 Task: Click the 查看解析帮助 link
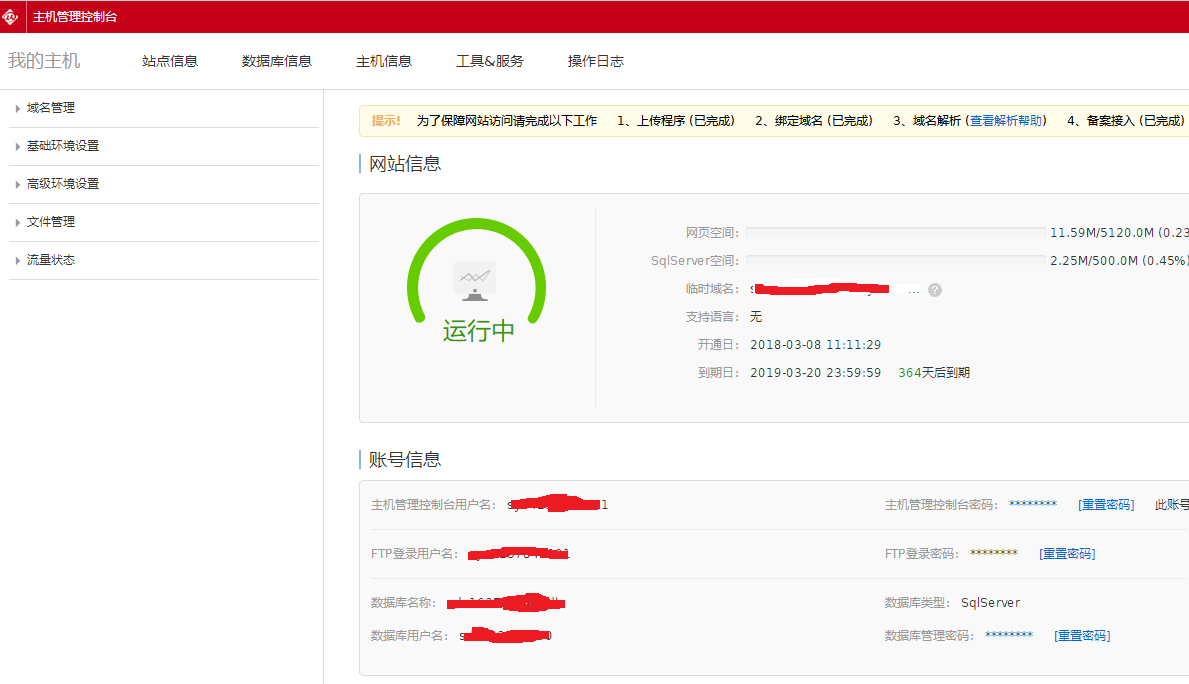pyautogui.click(x=1007, y=121)
